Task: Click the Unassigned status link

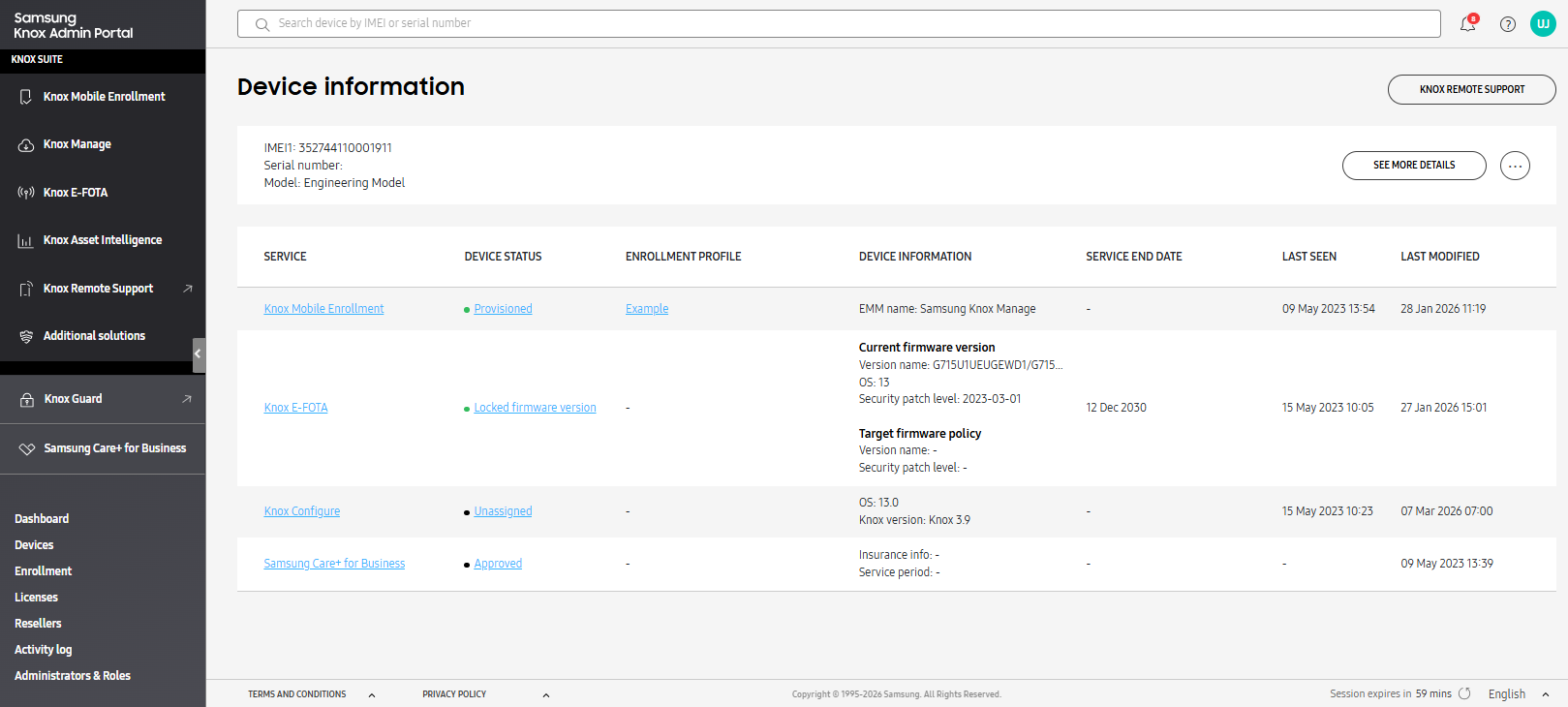Action: point(503,511)
